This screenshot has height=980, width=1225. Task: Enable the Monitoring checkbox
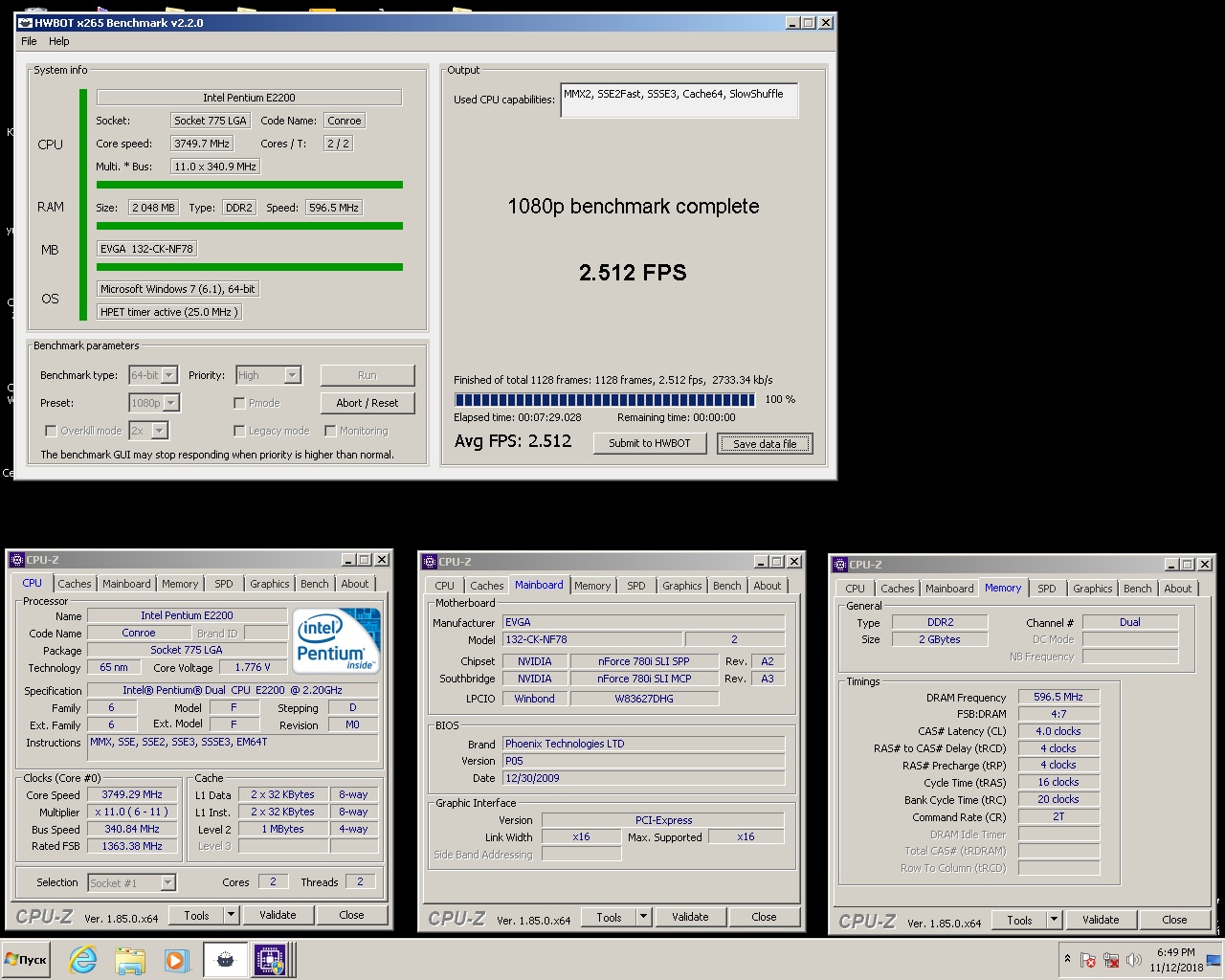(x=329, y=431)
